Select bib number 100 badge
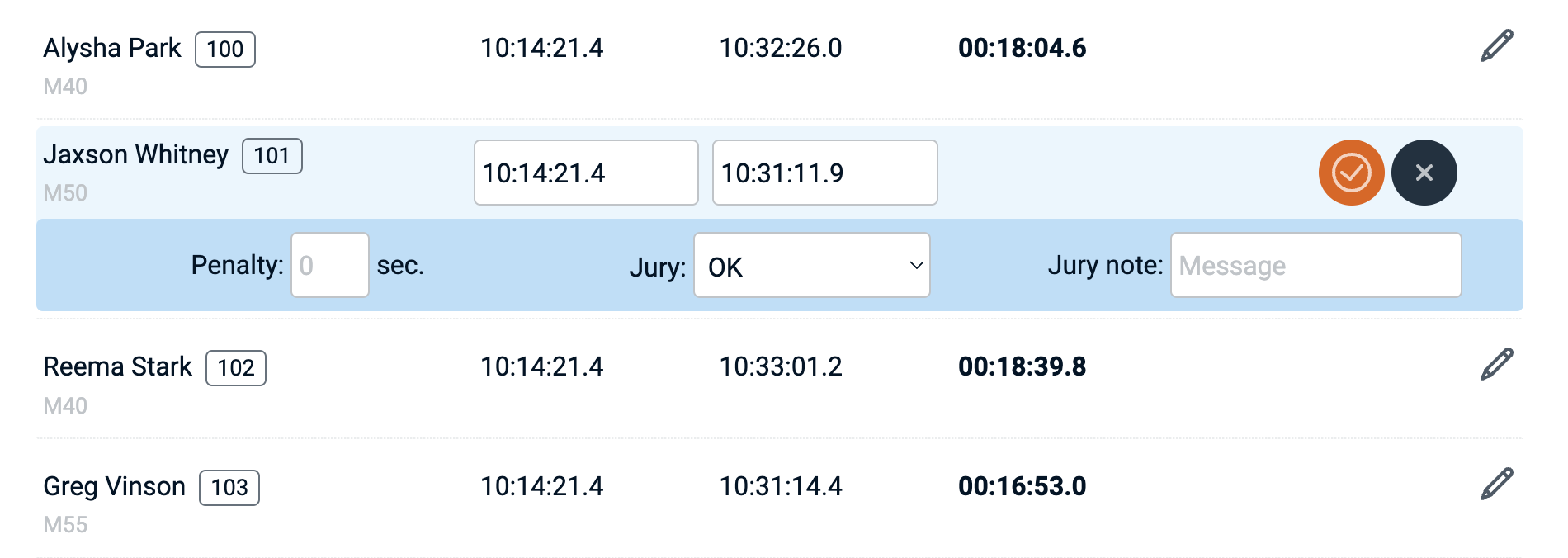The width and height of the screenshot is (1568, 558). coord(224,50)
